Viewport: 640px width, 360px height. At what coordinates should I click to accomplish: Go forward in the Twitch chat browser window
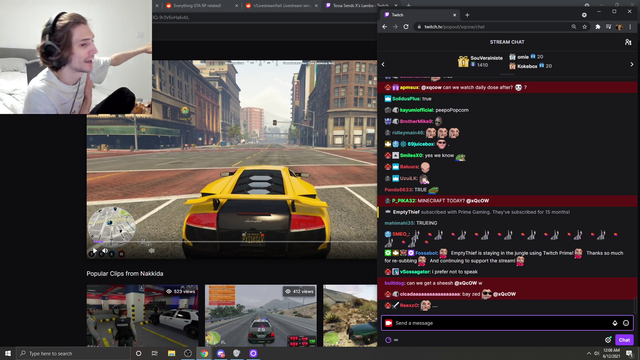pyautogui.click(x=395, y=27)
